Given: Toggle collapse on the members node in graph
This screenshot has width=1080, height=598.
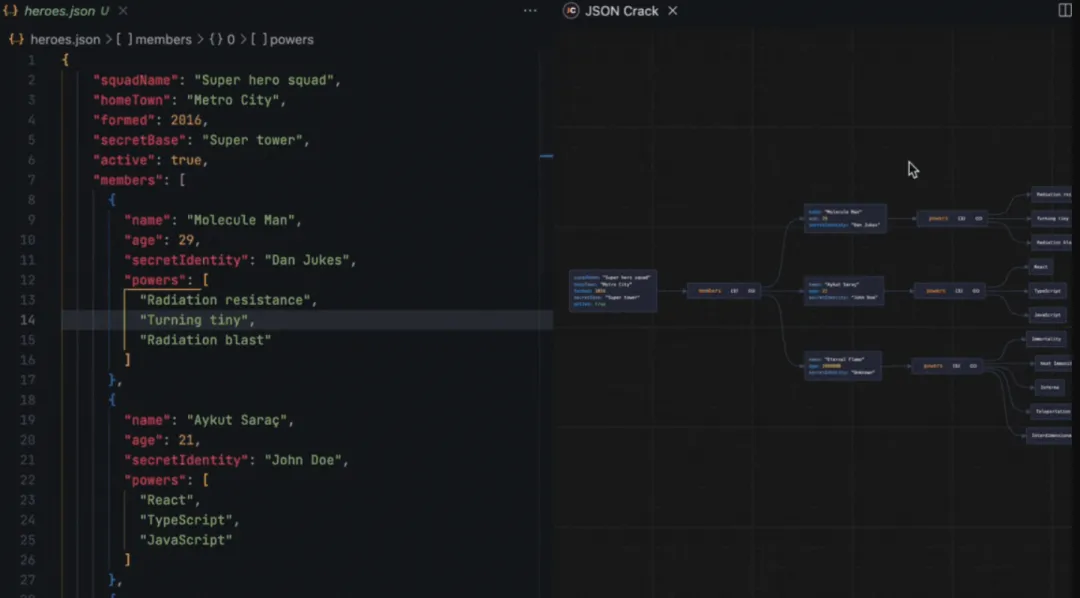Looking at the screenshot, I should click(x=750, y=290).
